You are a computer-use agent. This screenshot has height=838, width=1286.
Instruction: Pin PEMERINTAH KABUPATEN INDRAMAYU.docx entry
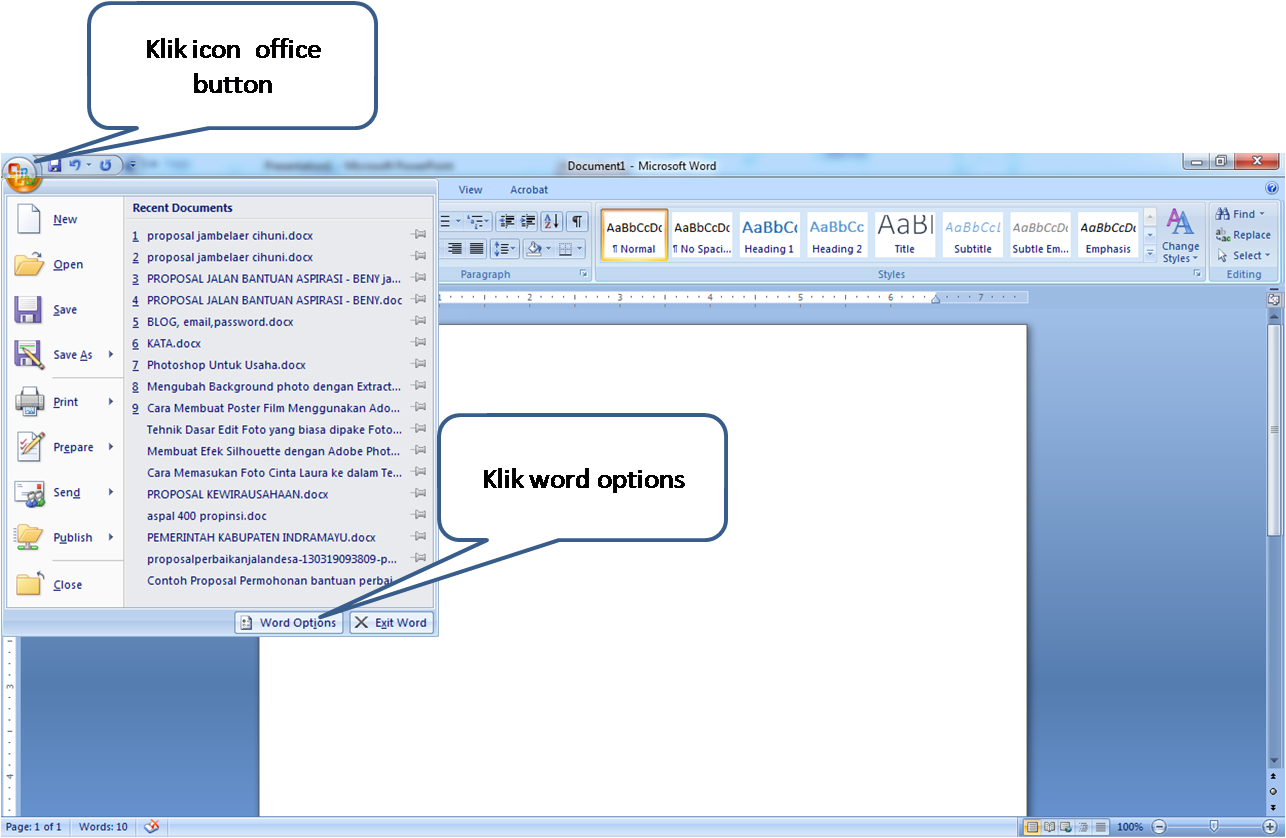coord(419,537)
